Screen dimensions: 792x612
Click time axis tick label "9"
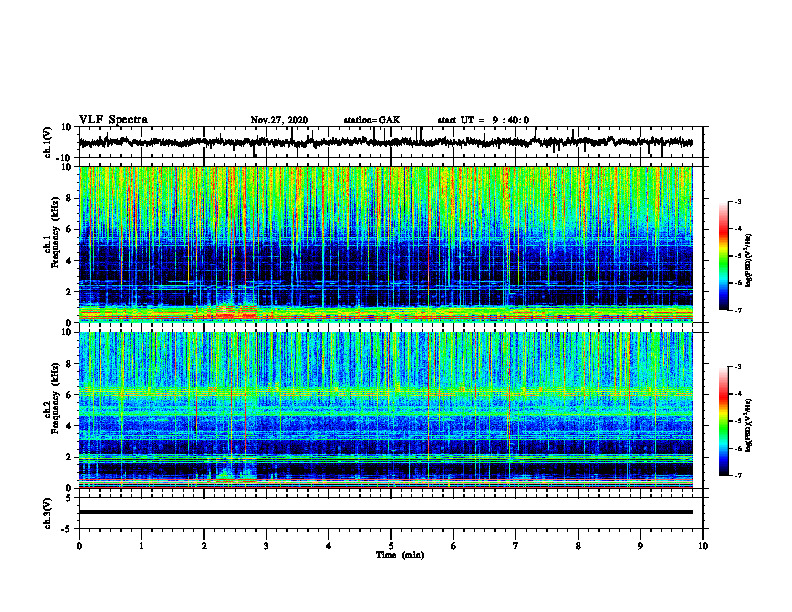[640, 546]
